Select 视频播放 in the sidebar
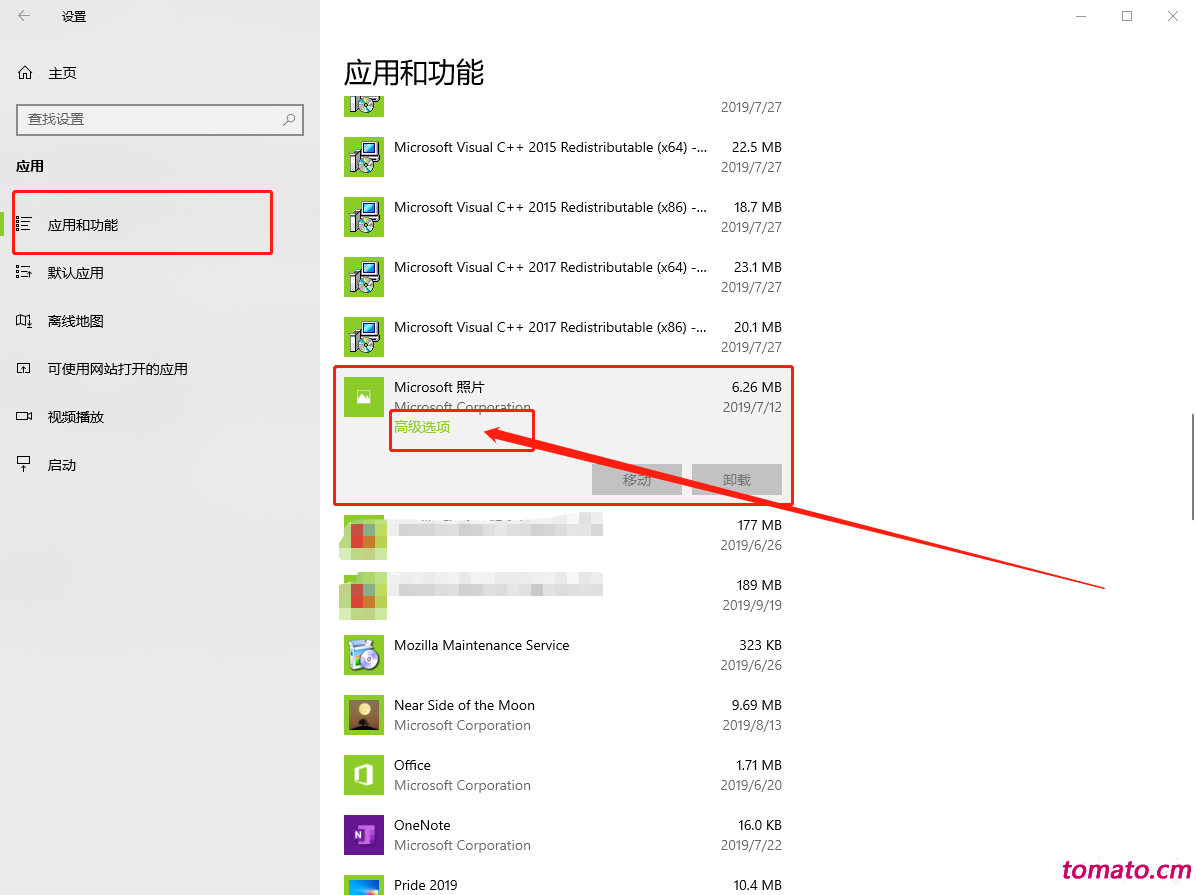 [76, 417]
